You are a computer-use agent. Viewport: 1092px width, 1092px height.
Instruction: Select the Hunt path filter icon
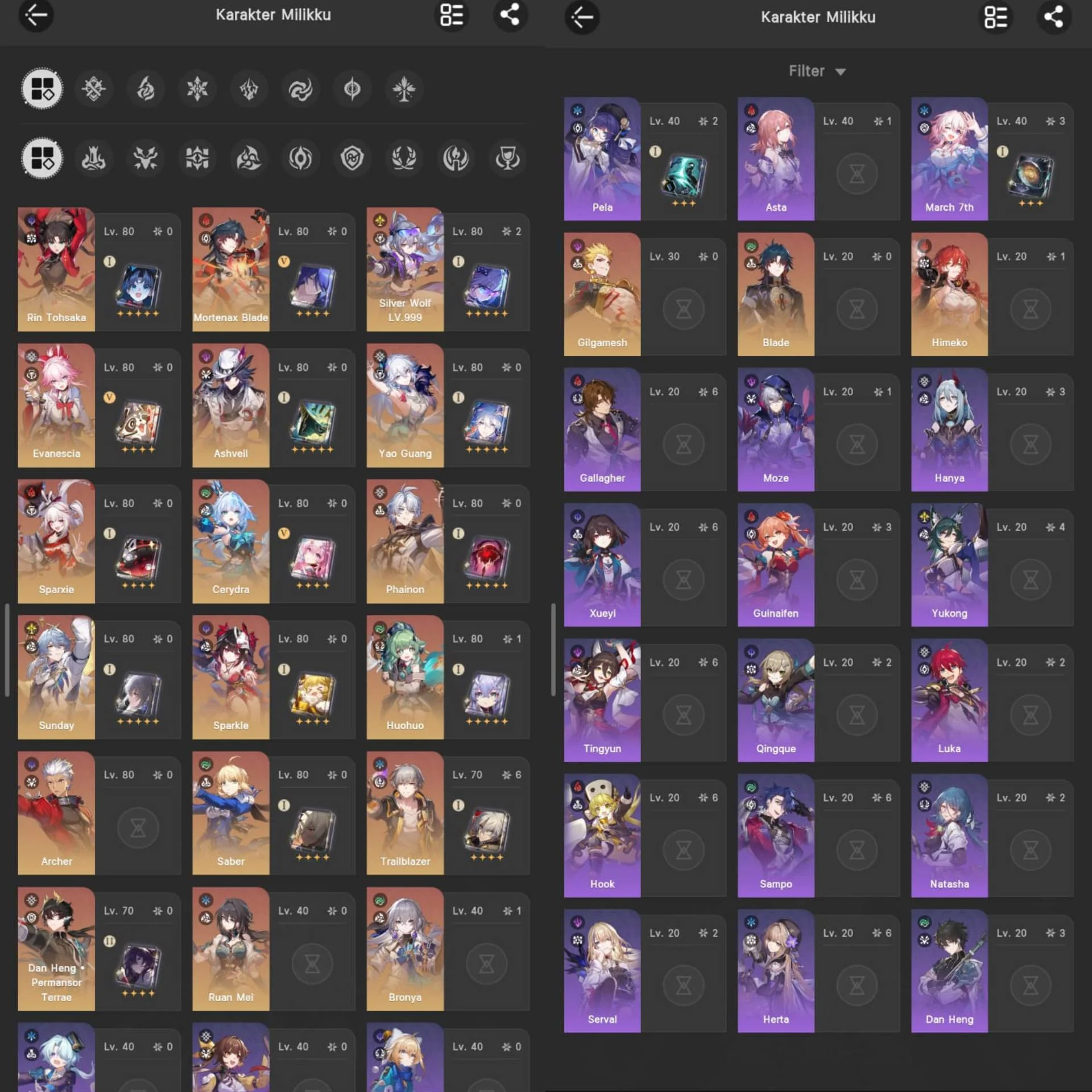[x=146, y=158]
